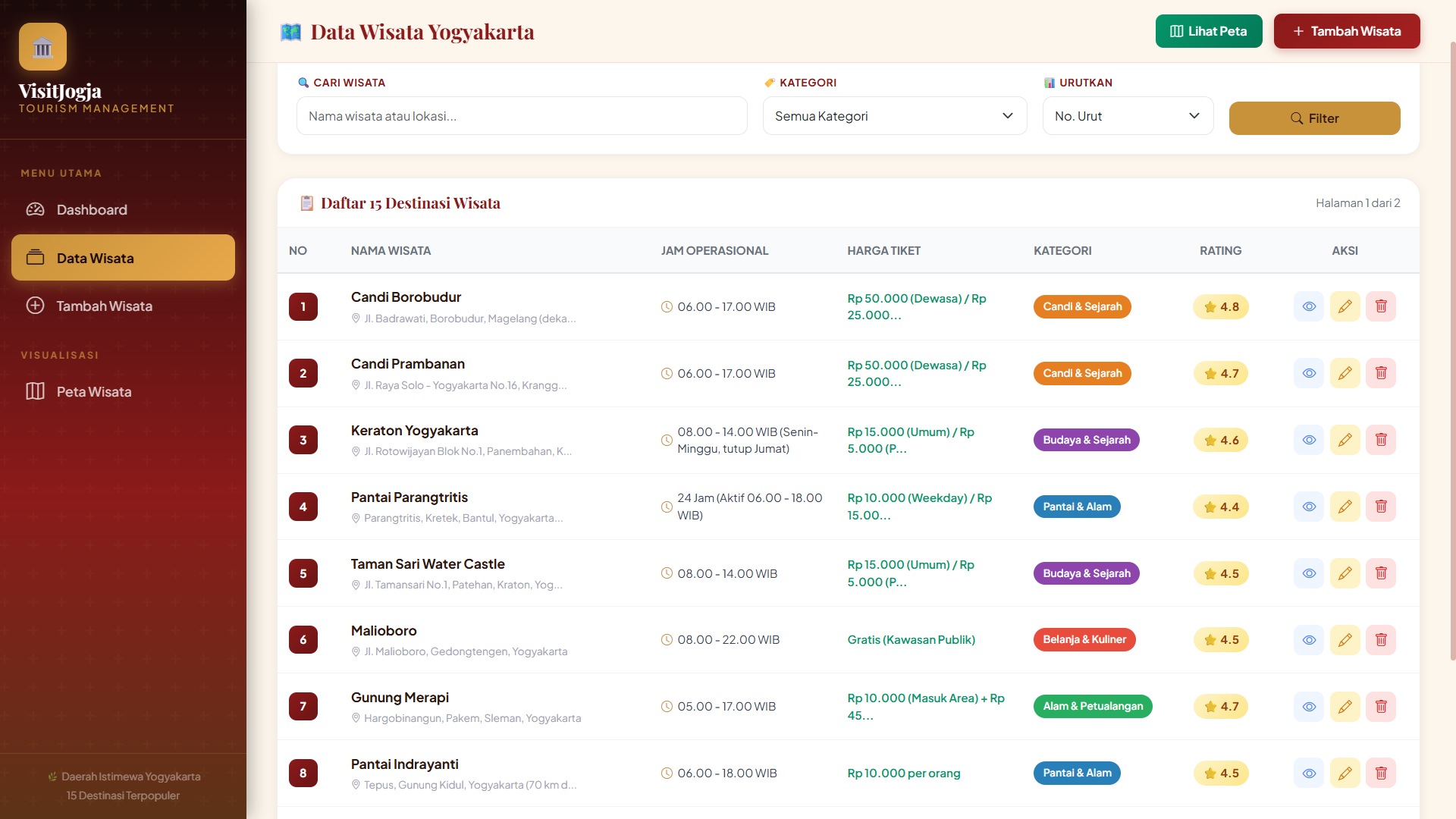Image resolution: width=1456 pixels, height=819 pixels.
Task: Open the Semua Kategori dropdown
Action: tap(895, 116)
